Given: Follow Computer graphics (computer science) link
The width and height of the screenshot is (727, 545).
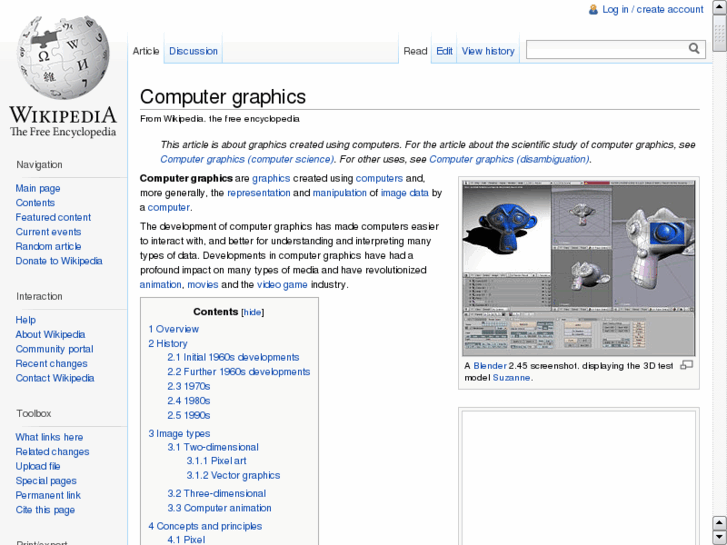Looking at the screenshot, I should coord(247,159).
